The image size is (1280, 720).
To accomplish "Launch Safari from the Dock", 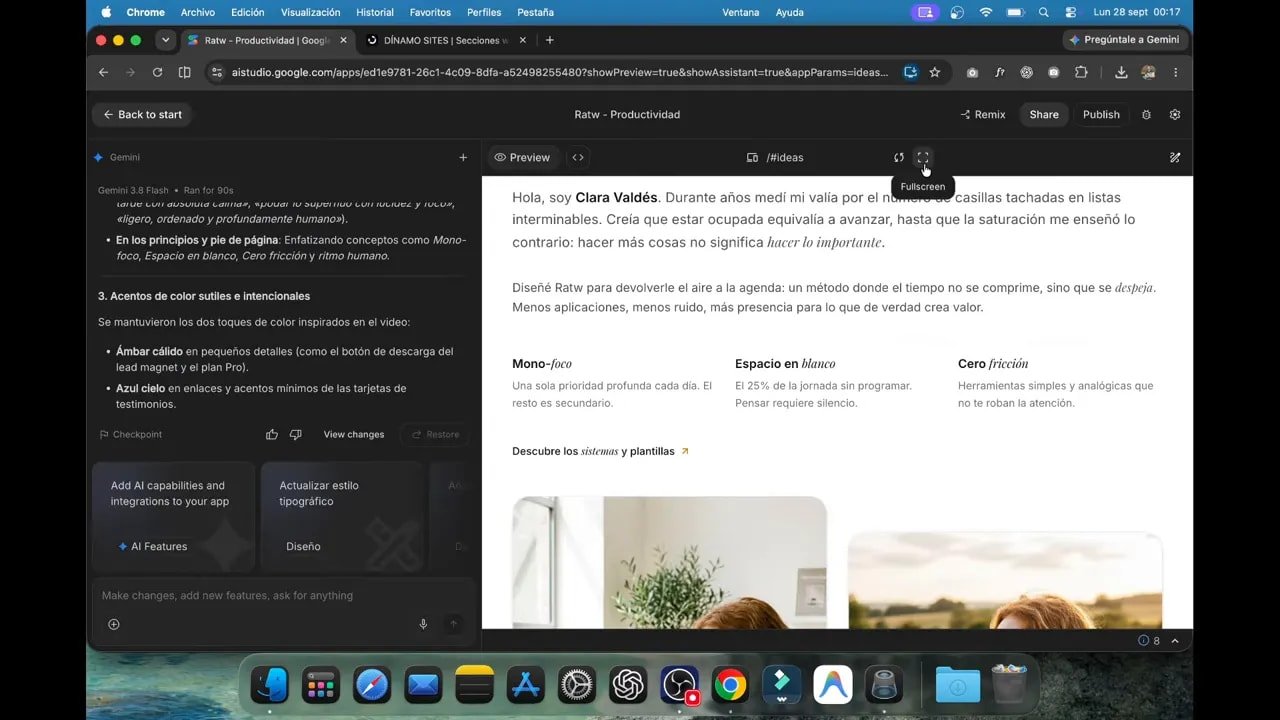I will [372, 685].
